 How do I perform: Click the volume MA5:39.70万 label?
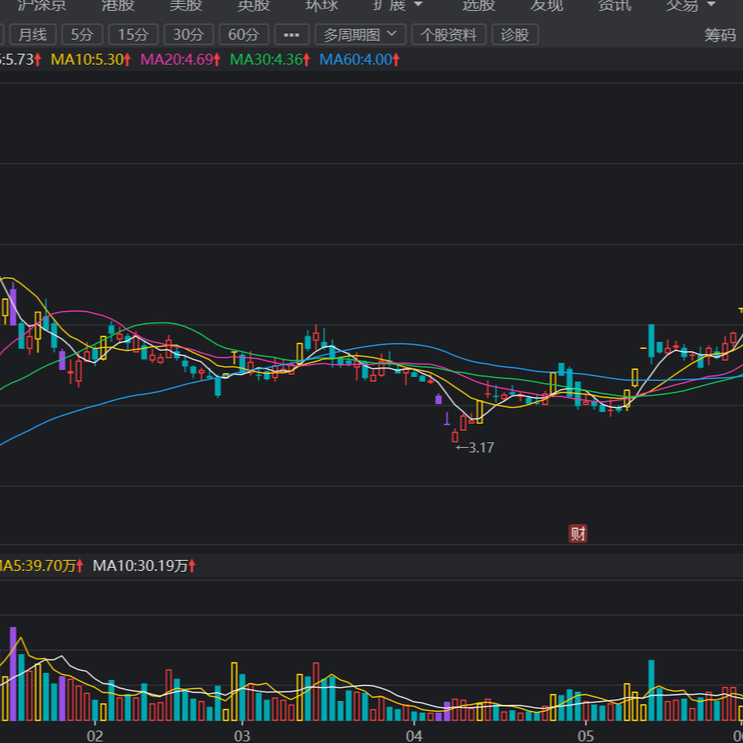click(x=41, y=565)
